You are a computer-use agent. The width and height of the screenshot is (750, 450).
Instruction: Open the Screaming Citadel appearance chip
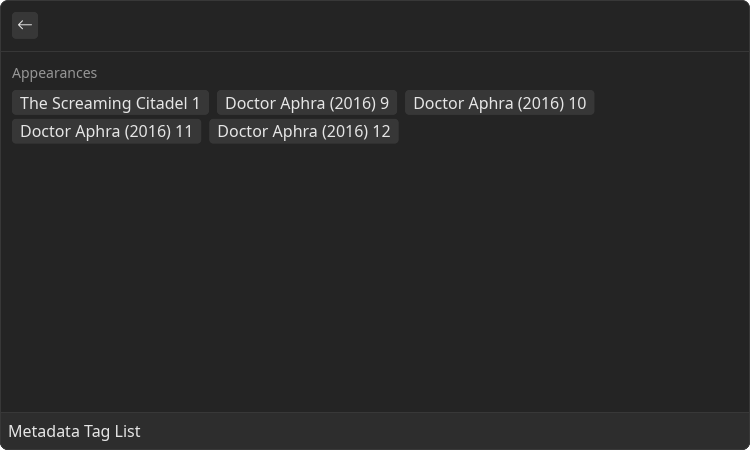point(110,103)
